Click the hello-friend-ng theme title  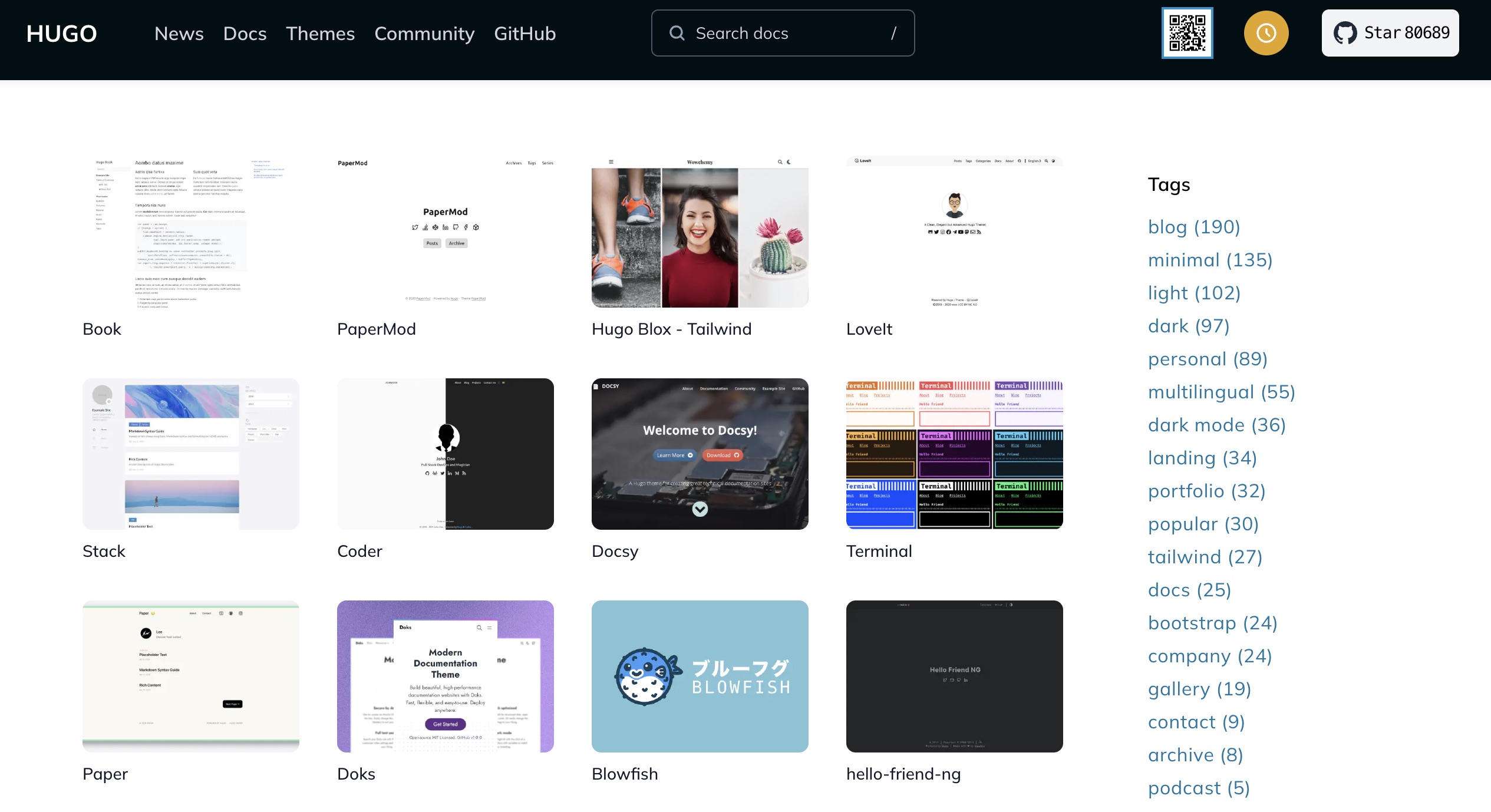coord(903,774)
